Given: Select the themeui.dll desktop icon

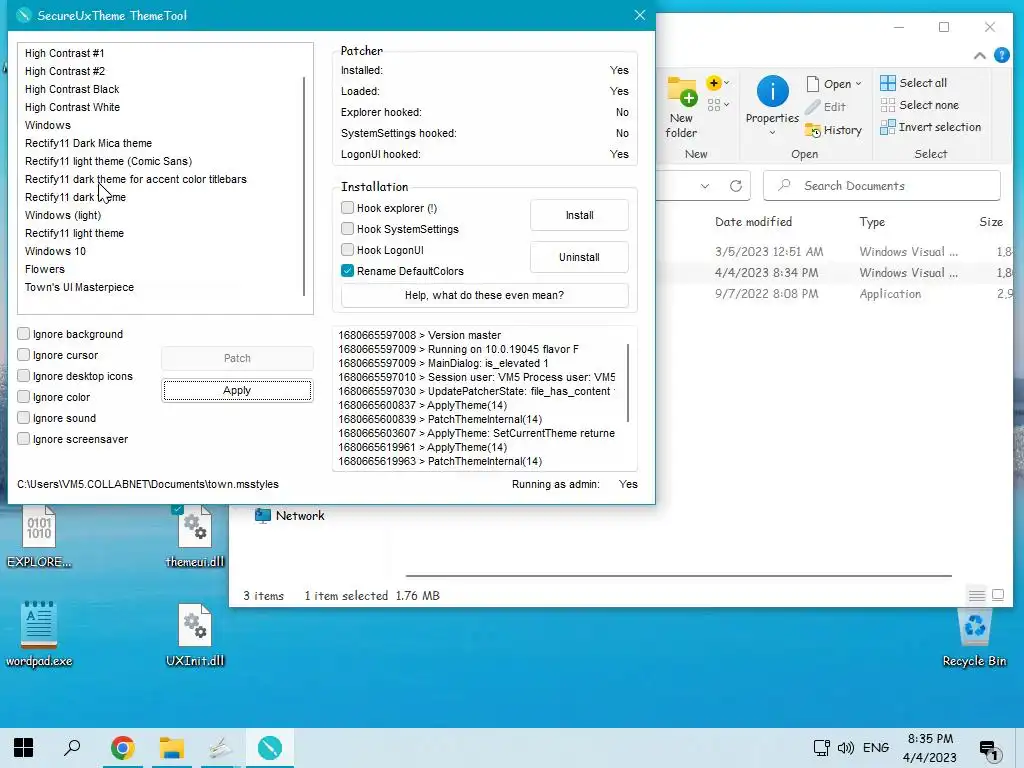Looking at the screenshot, I should coord(195,537).
